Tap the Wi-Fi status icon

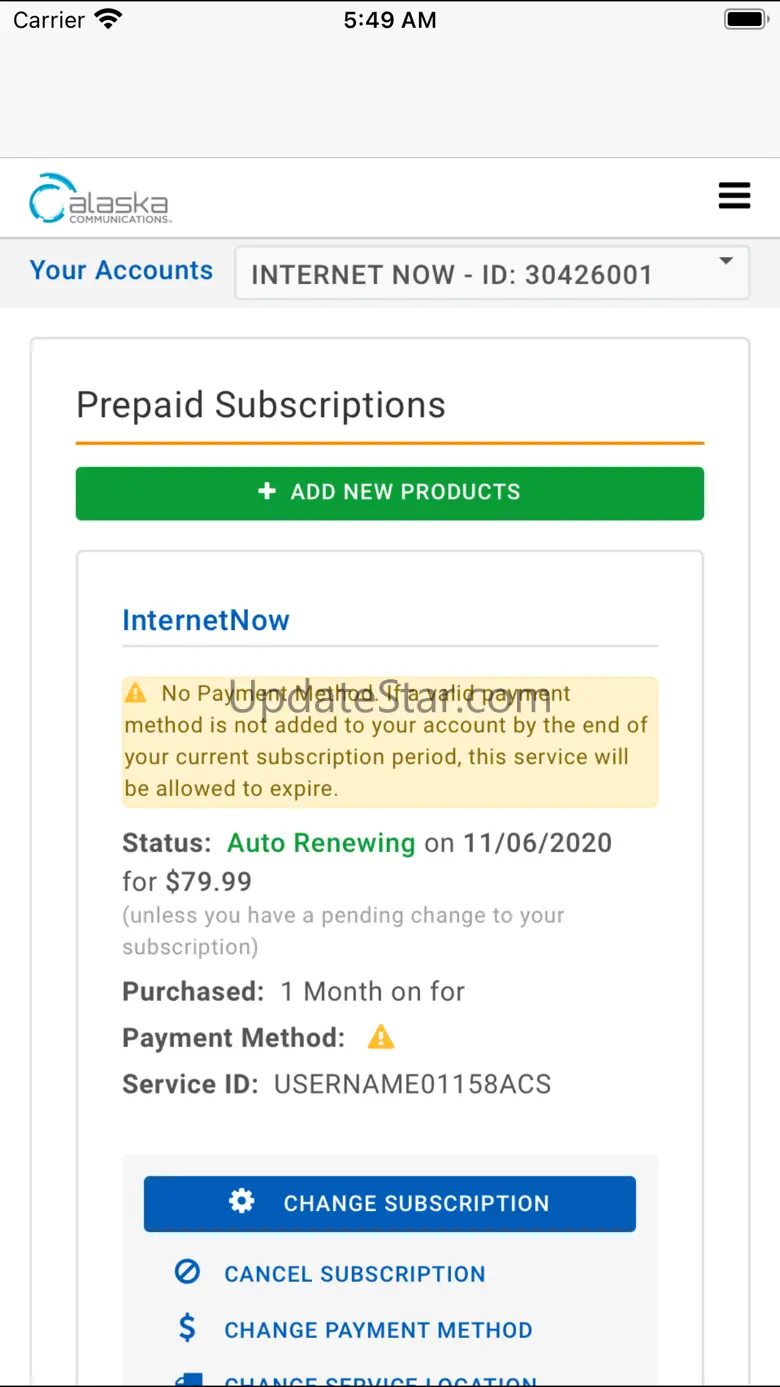tap(107, 20)
